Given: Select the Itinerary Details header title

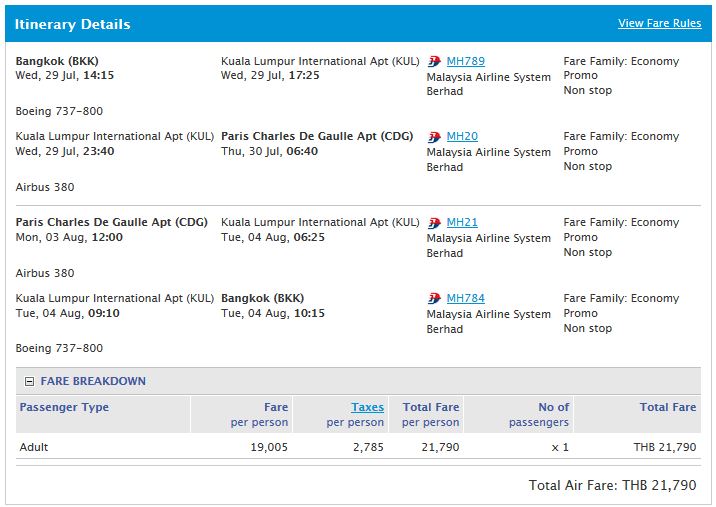Looking at the screenshot, I should pyautogui.click(x=73, y=24).
